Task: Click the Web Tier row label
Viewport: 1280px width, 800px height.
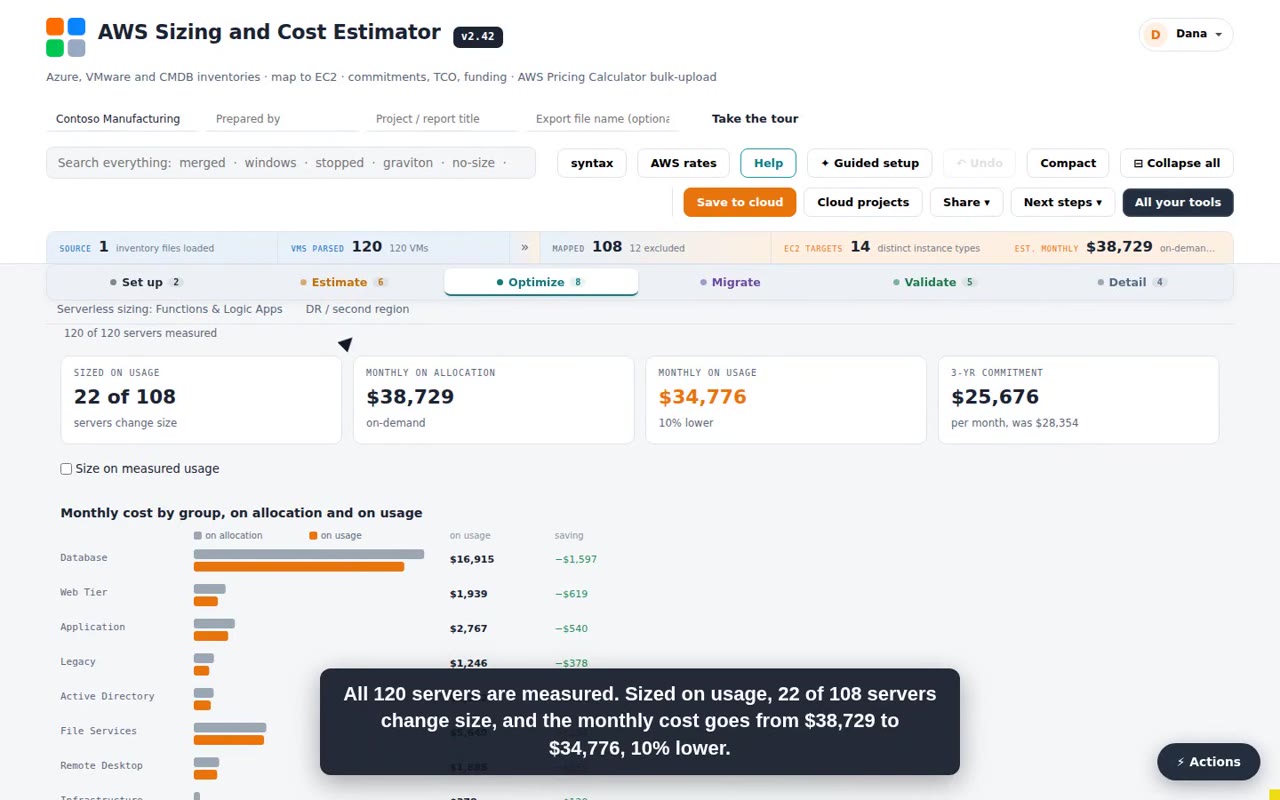Action: pyautogui.click(x=84, y=593)
